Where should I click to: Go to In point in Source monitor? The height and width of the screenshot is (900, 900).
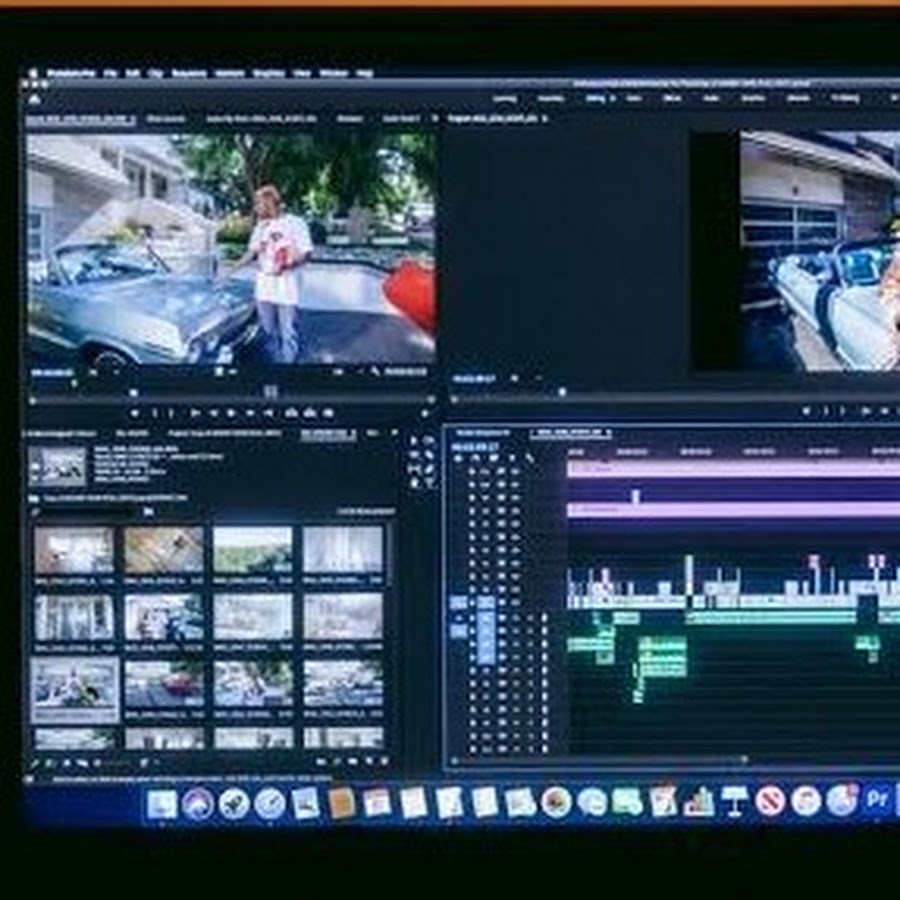point(195,413)
